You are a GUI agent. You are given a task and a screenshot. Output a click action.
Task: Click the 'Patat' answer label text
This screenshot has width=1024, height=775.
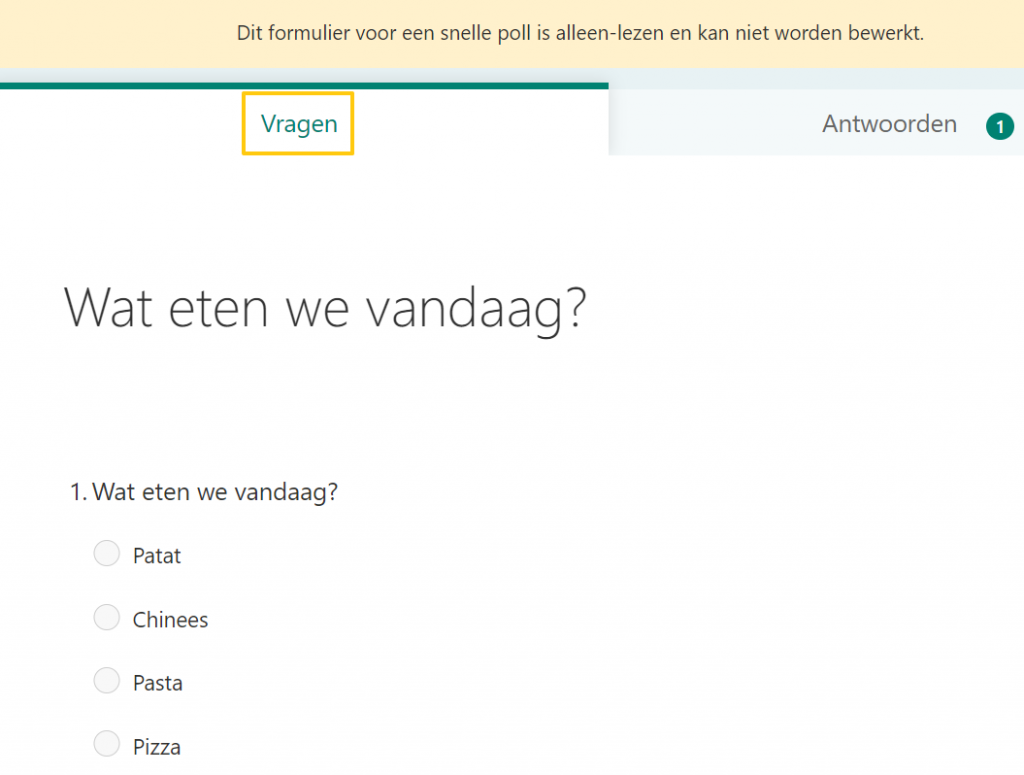coord(157,555)
